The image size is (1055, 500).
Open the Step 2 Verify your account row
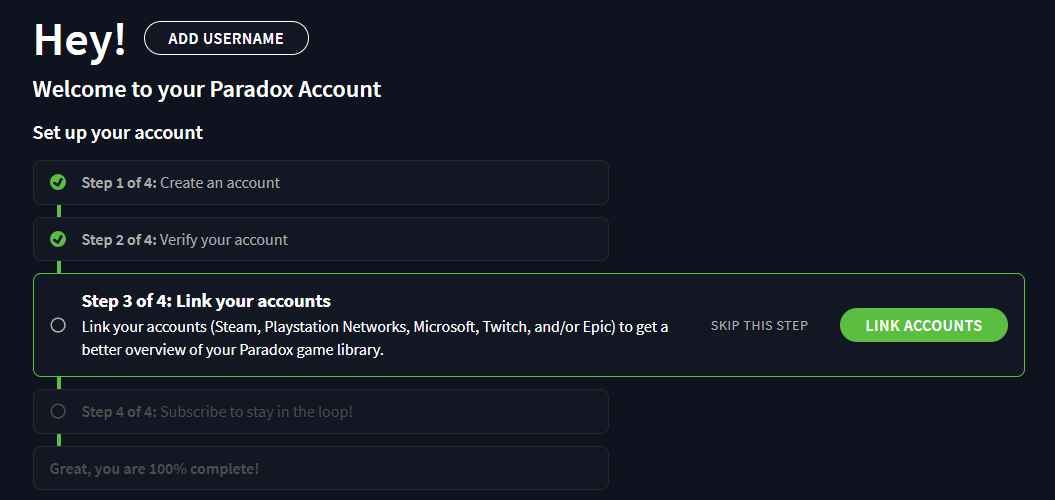pyautogui.click(x=321, y=239)
